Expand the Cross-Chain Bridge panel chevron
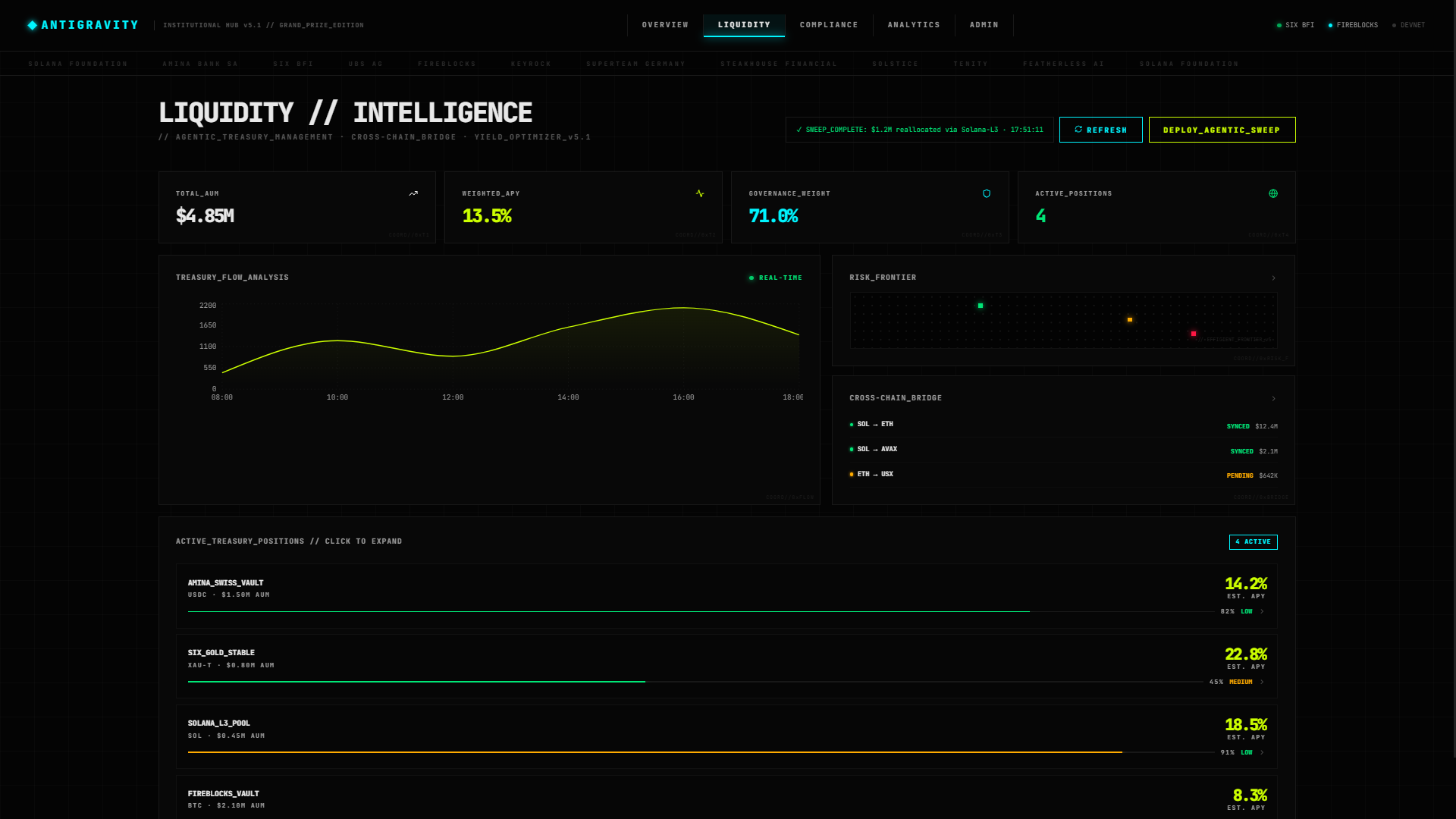 click(x=1273, y=399)
